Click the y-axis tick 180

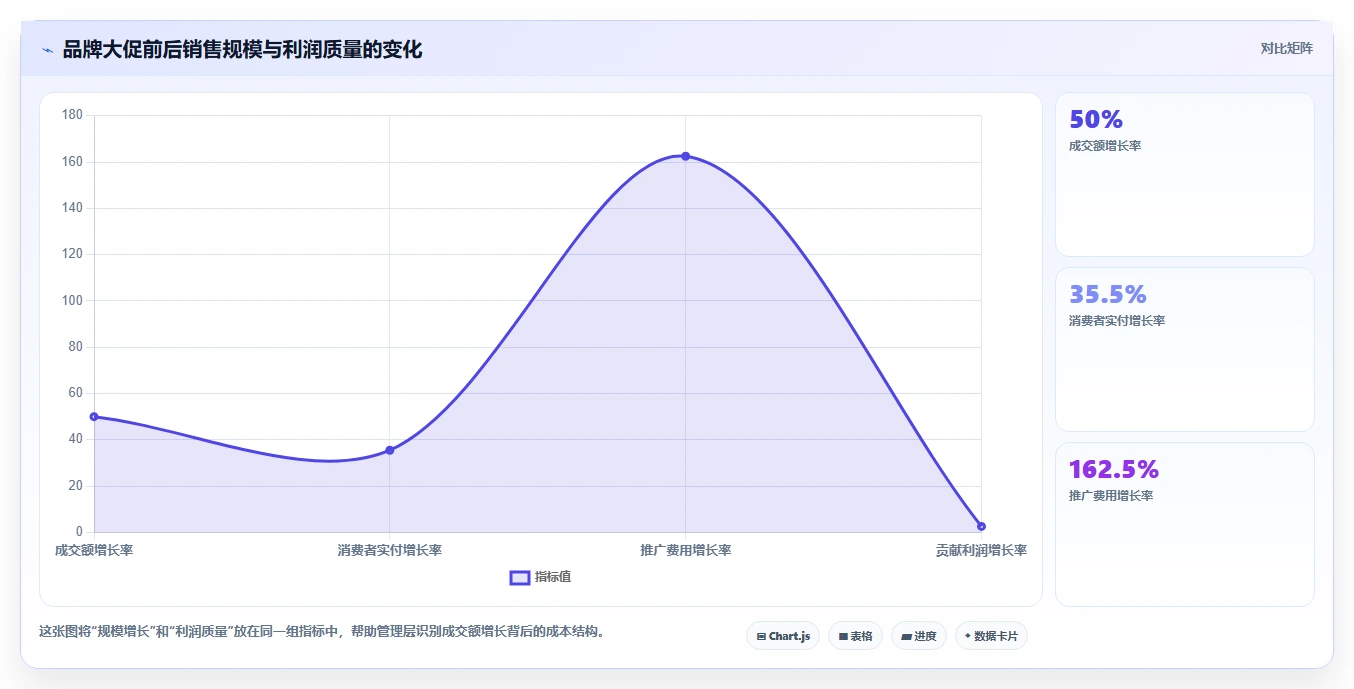coord(72,115)
